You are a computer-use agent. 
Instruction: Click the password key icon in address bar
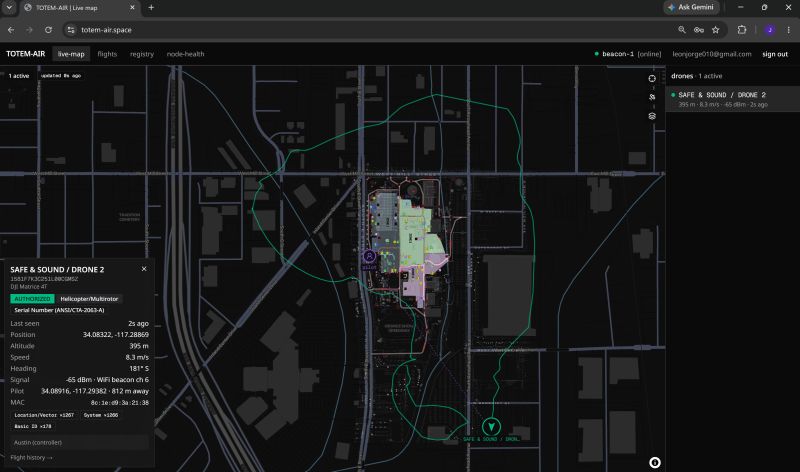click(698, 30)
